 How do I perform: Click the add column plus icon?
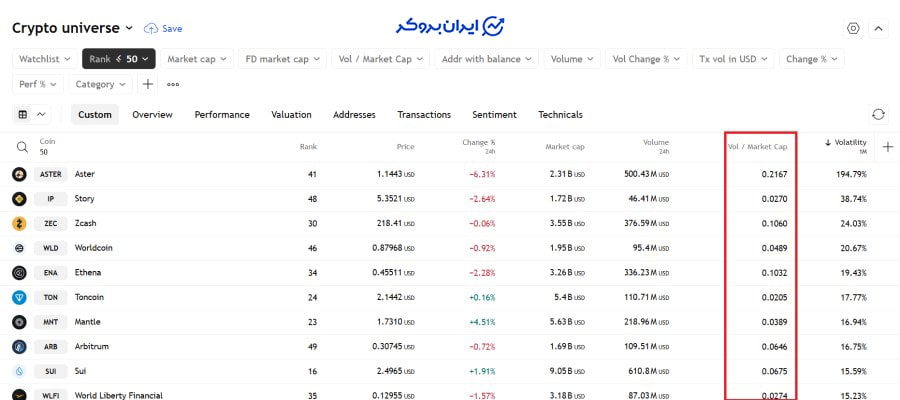coord(888,147)
